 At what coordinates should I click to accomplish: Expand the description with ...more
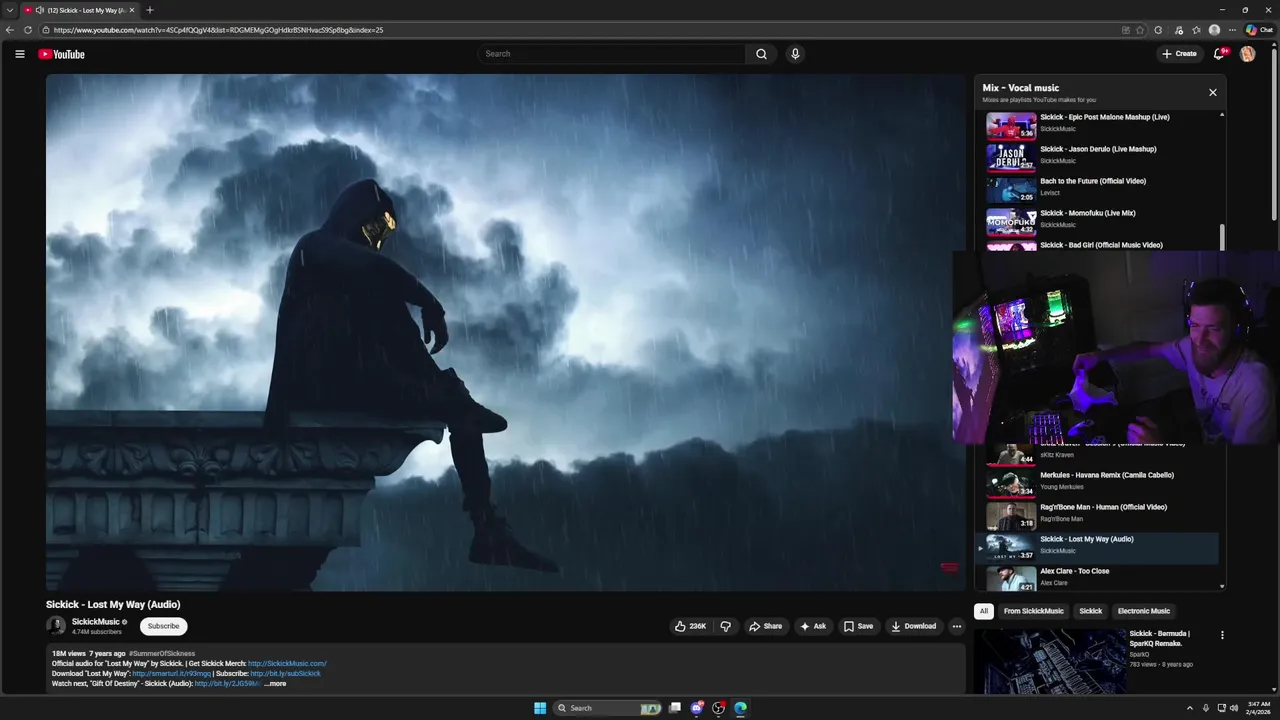click(275, 683)
